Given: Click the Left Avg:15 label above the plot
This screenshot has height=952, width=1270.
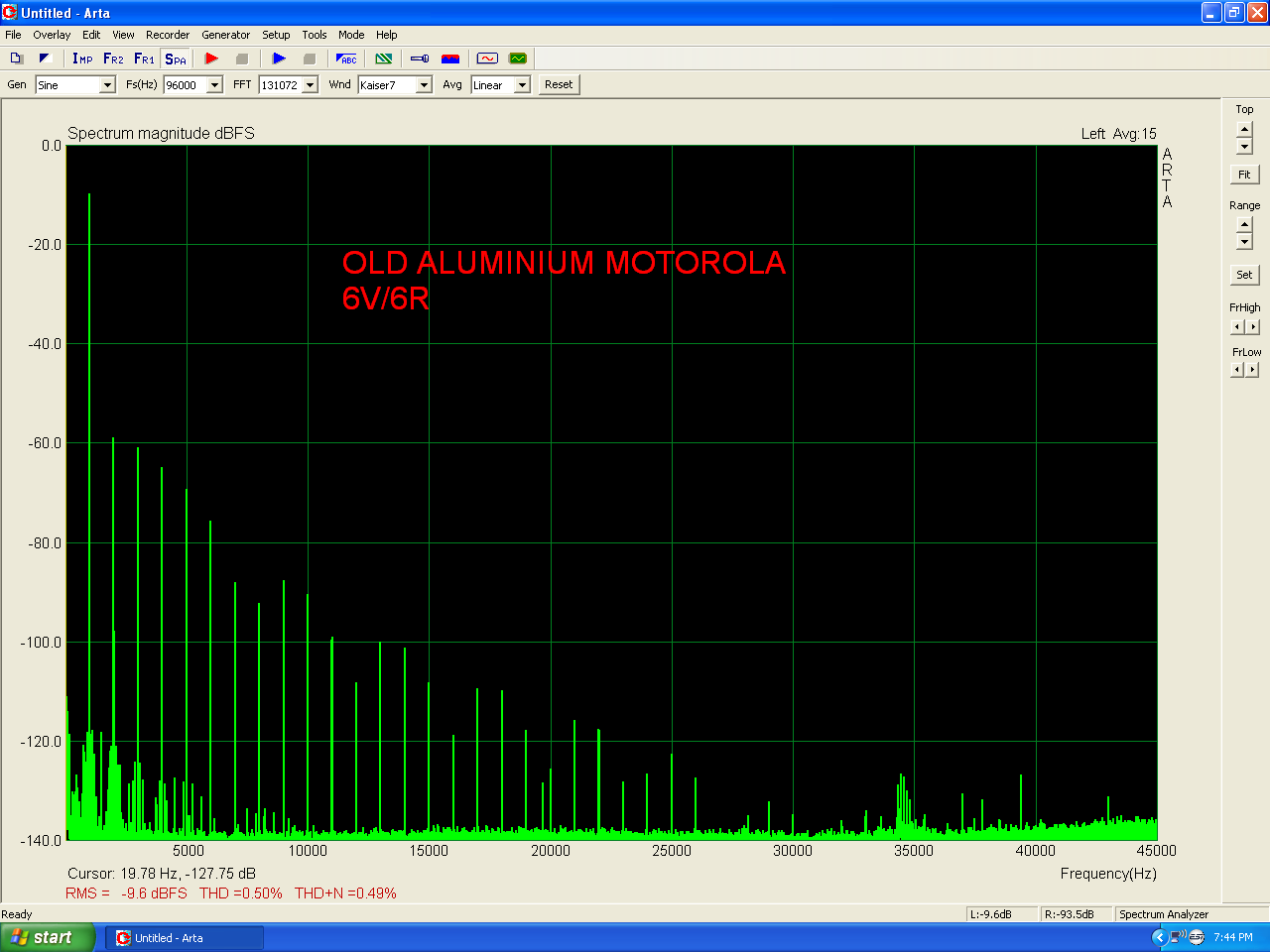Looking at the screenshot, I should tap(1118, 134).
